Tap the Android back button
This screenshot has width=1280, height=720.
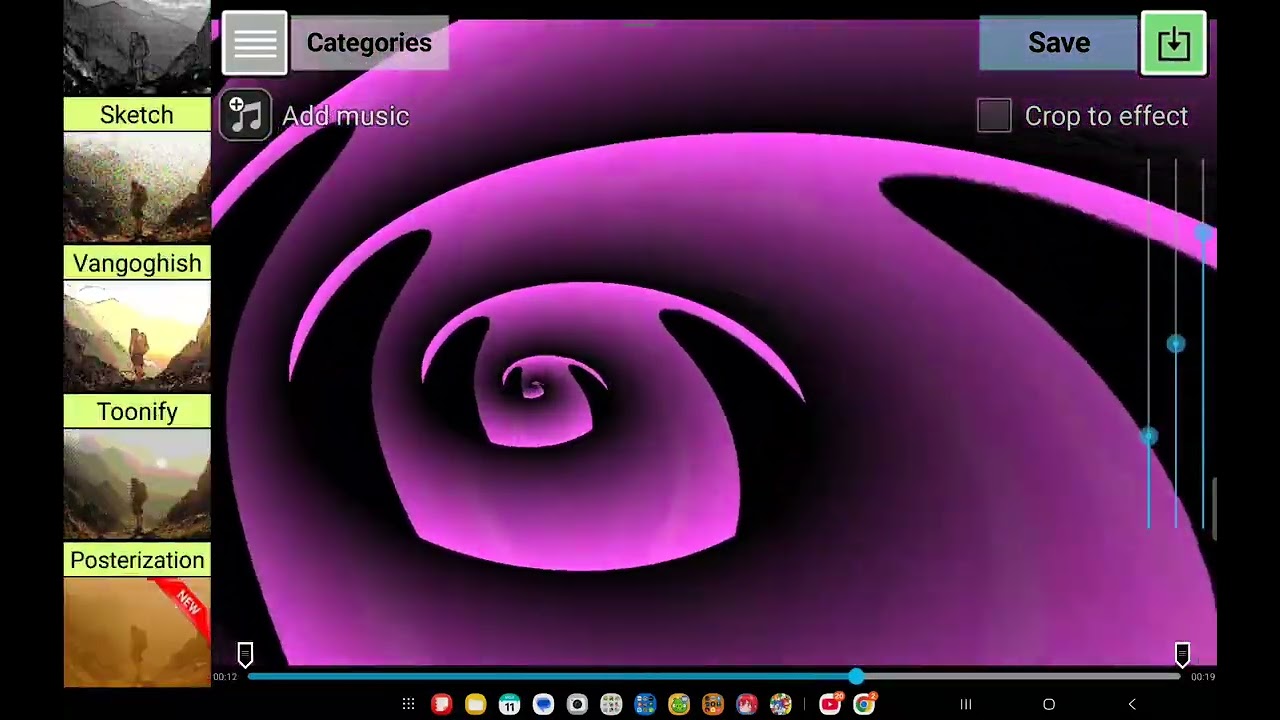click(1132, 705)
